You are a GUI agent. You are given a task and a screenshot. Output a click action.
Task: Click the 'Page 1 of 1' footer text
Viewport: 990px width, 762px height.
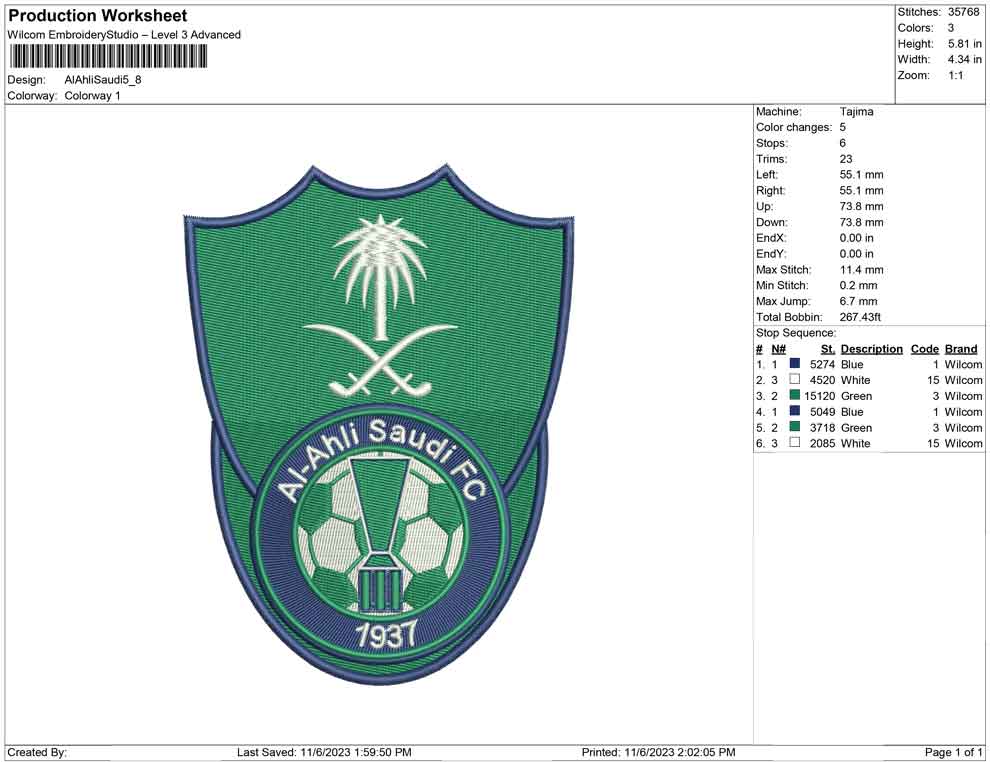click(x=953, y=752)
